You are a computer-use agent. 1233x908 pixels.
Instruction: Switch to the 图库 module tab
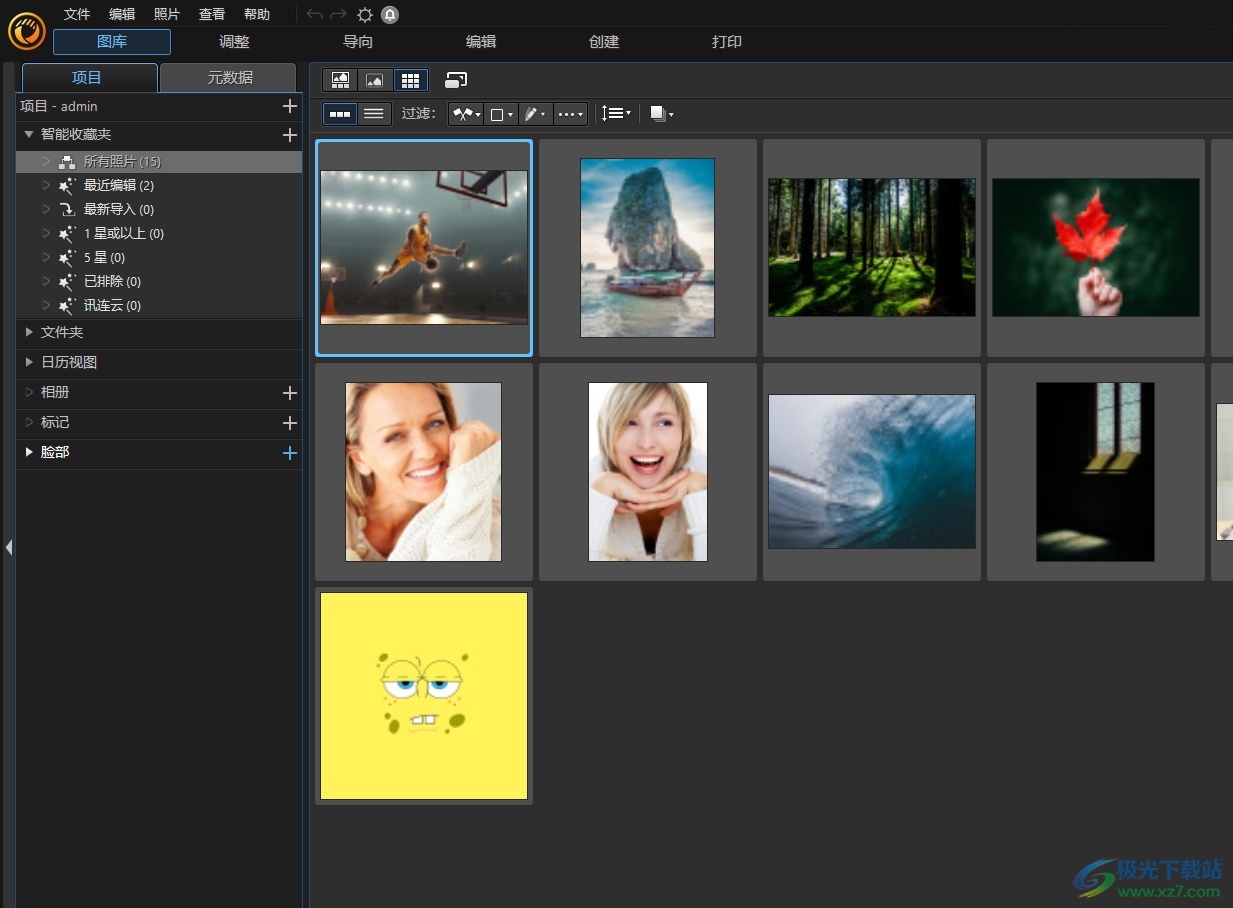click(112, 42)
